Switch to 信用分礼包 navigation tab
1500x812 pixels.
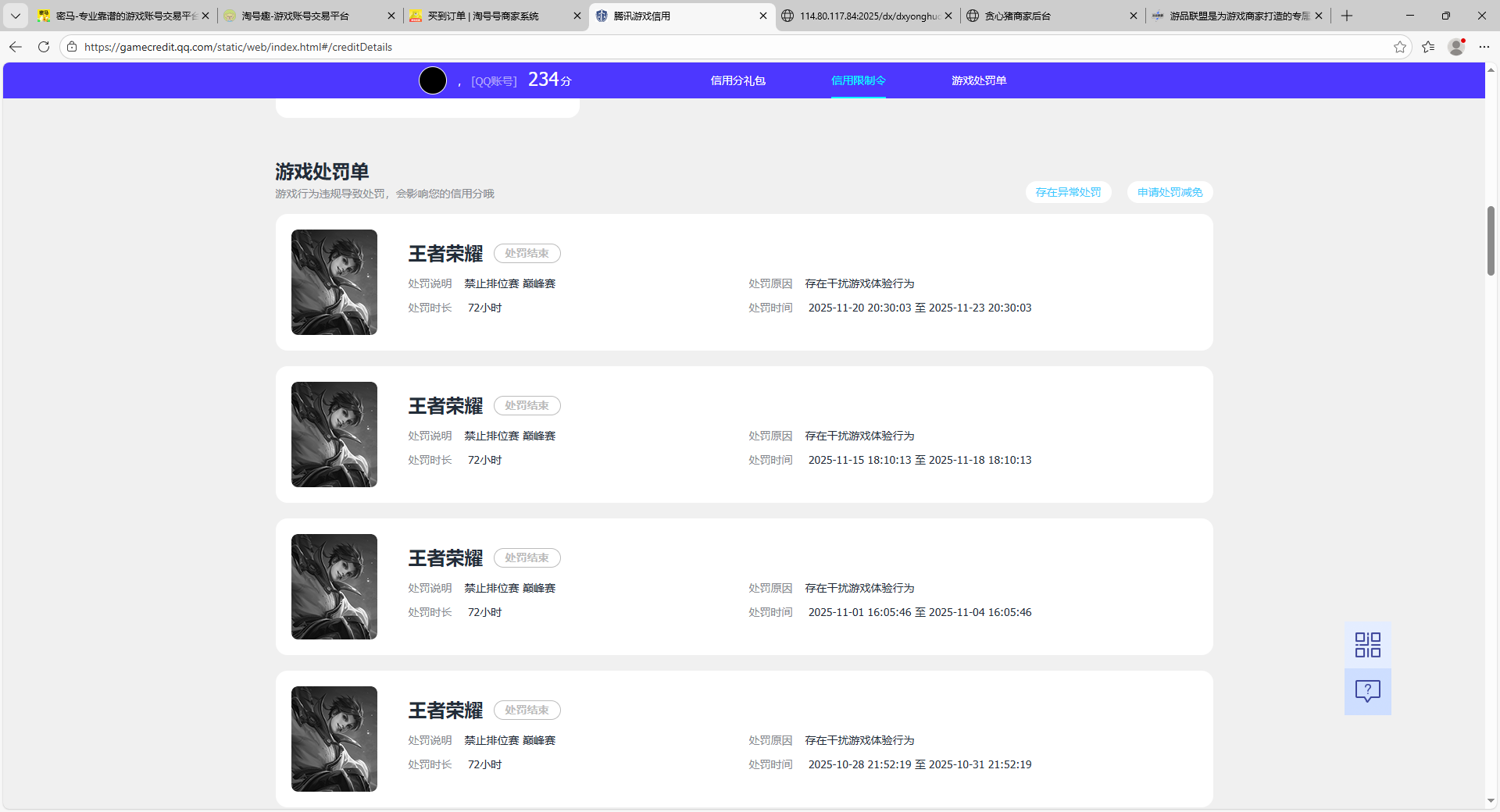point(737,80)
